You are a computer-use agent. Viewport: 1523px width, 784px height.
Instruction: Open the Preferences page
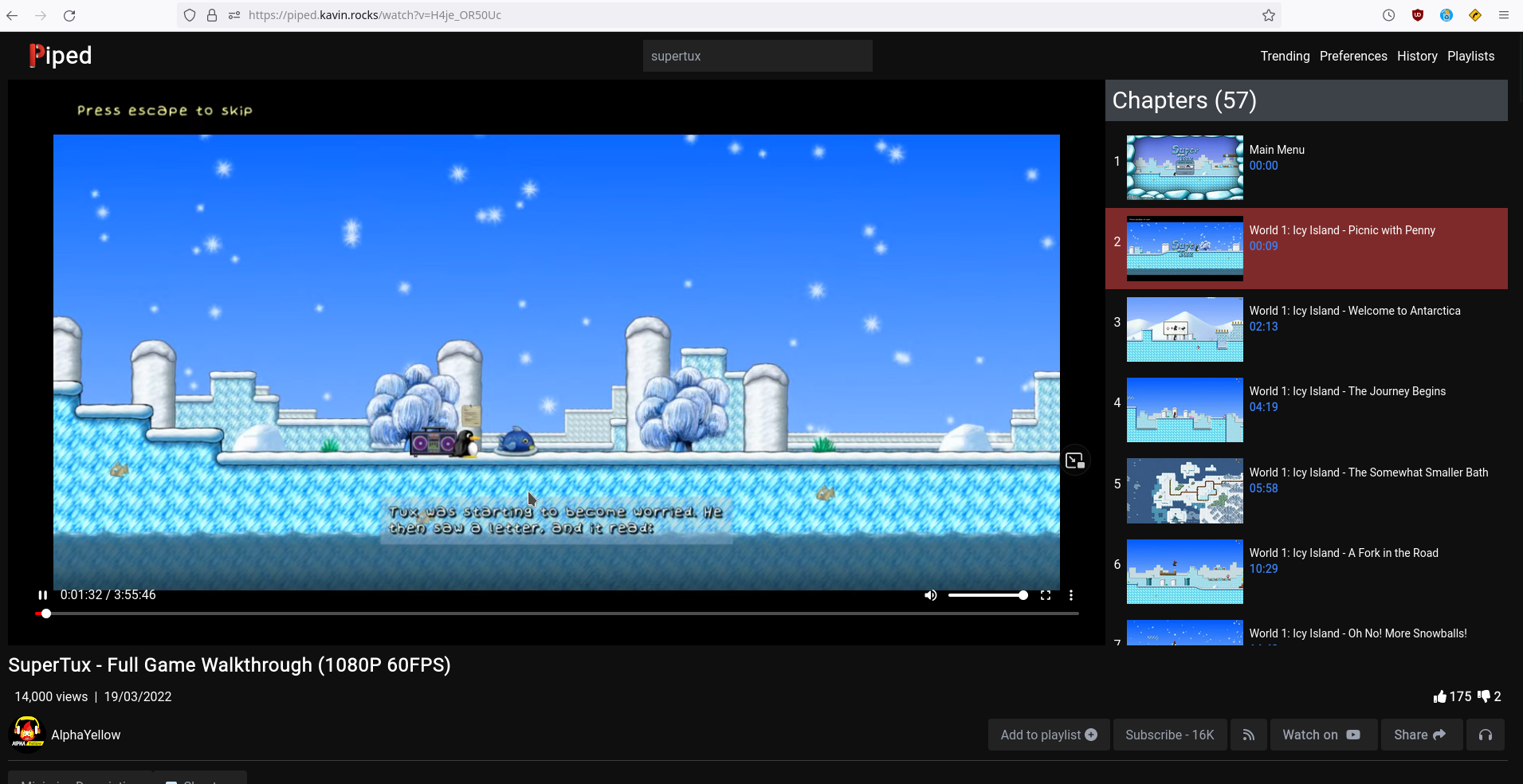click(x=1353, y=56)
